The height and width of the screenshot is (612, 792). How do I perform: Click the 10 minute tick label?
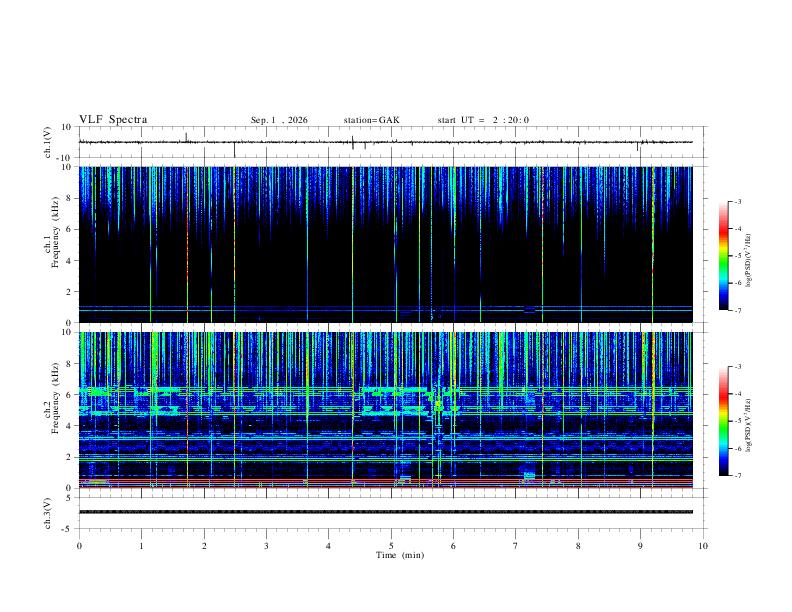pos(703,546)
